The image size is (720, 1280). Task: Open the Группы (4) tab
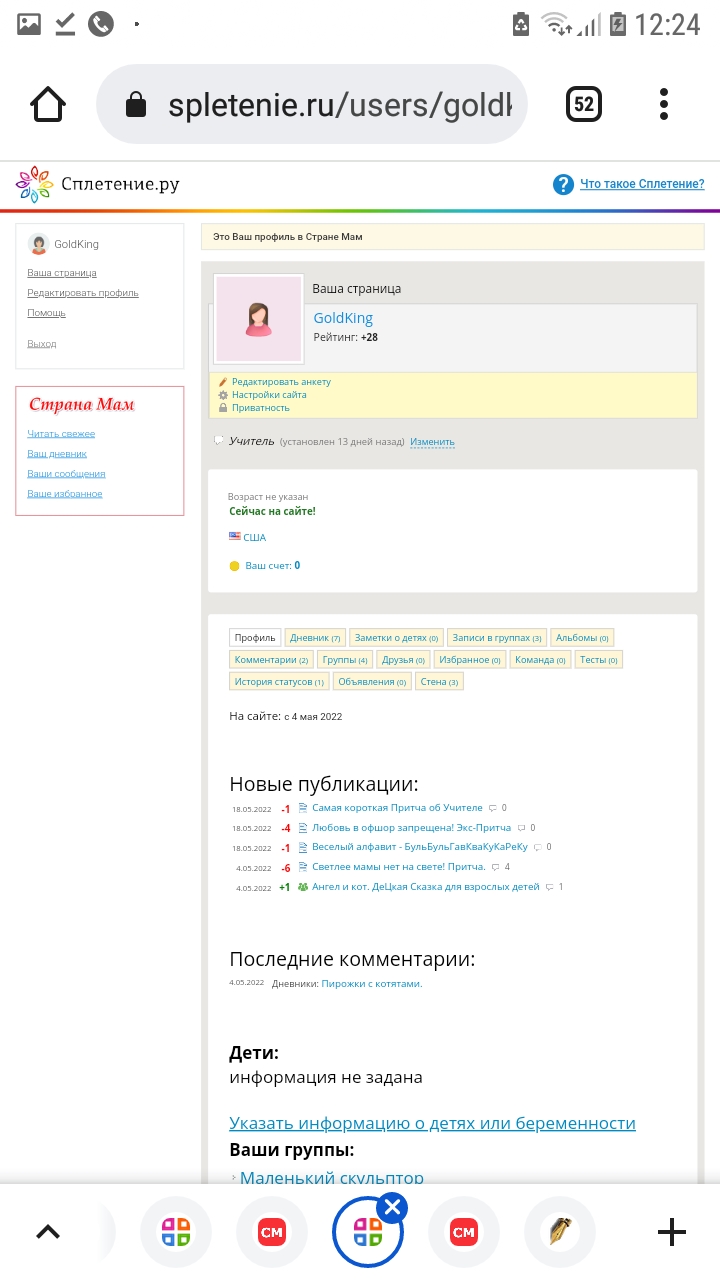(x=345, y=659)
